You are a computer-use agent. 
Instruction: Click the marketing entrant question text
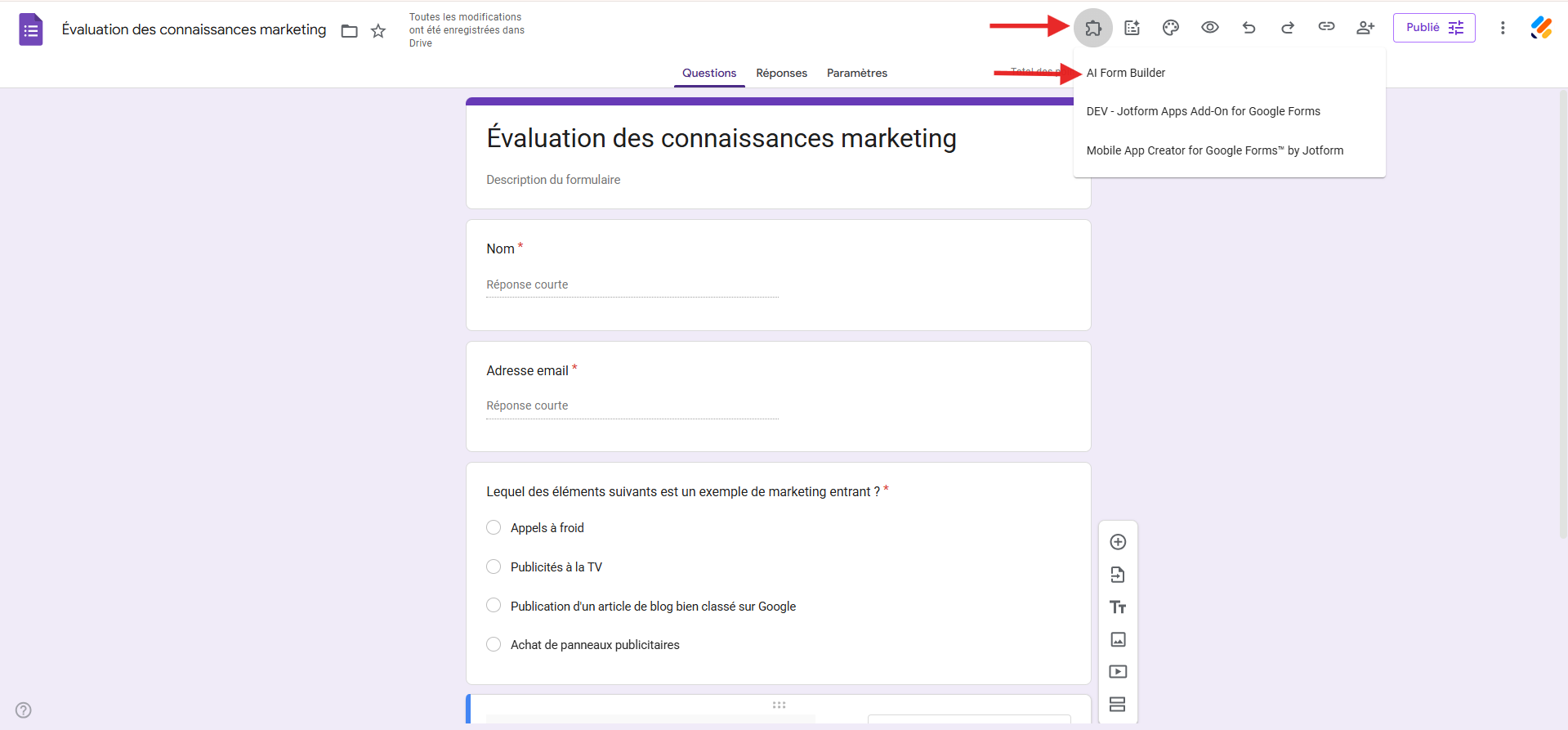tap(683, 491)
